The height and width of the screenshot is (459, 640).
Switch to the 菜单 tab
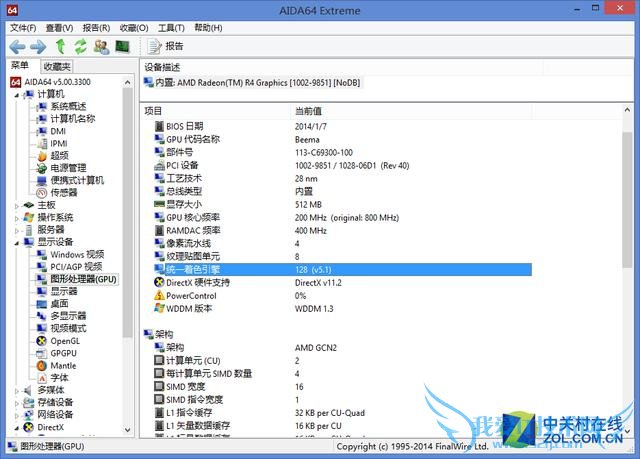tap(20, 66)
